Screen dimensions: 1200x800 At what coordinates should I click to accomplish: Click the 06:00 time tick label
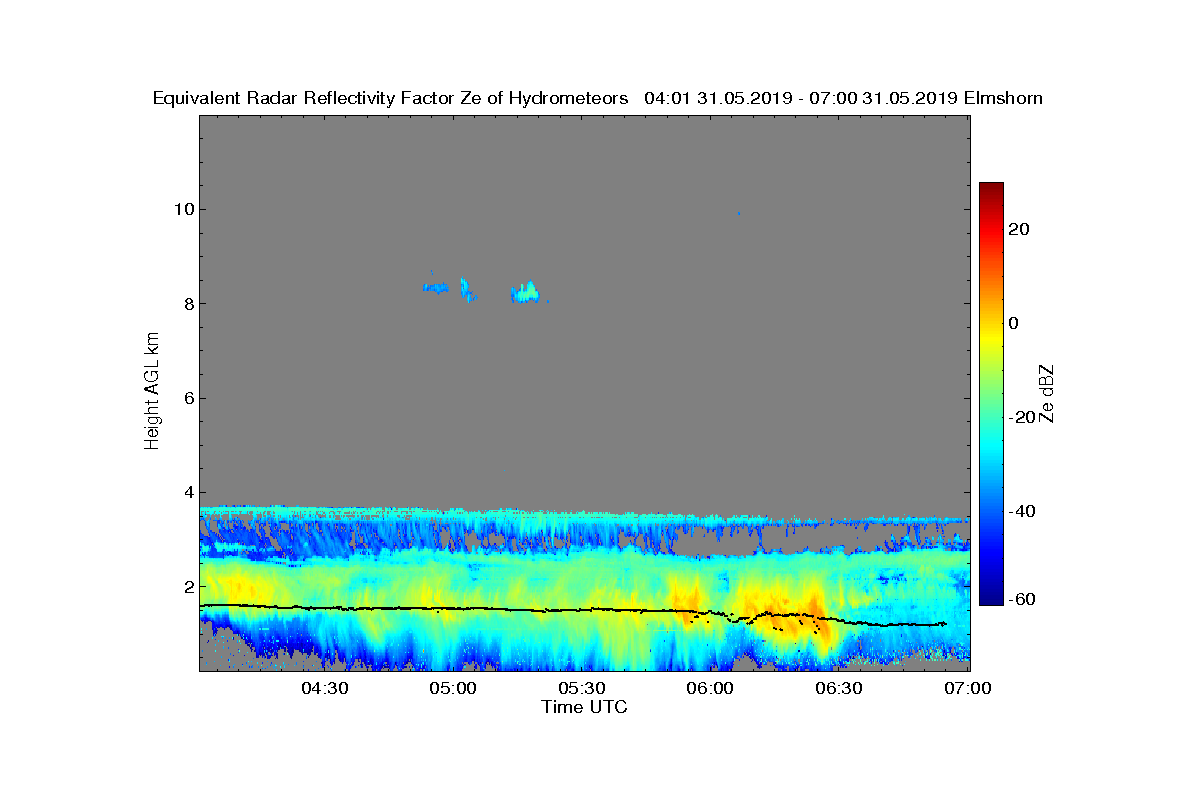(711, 689)
